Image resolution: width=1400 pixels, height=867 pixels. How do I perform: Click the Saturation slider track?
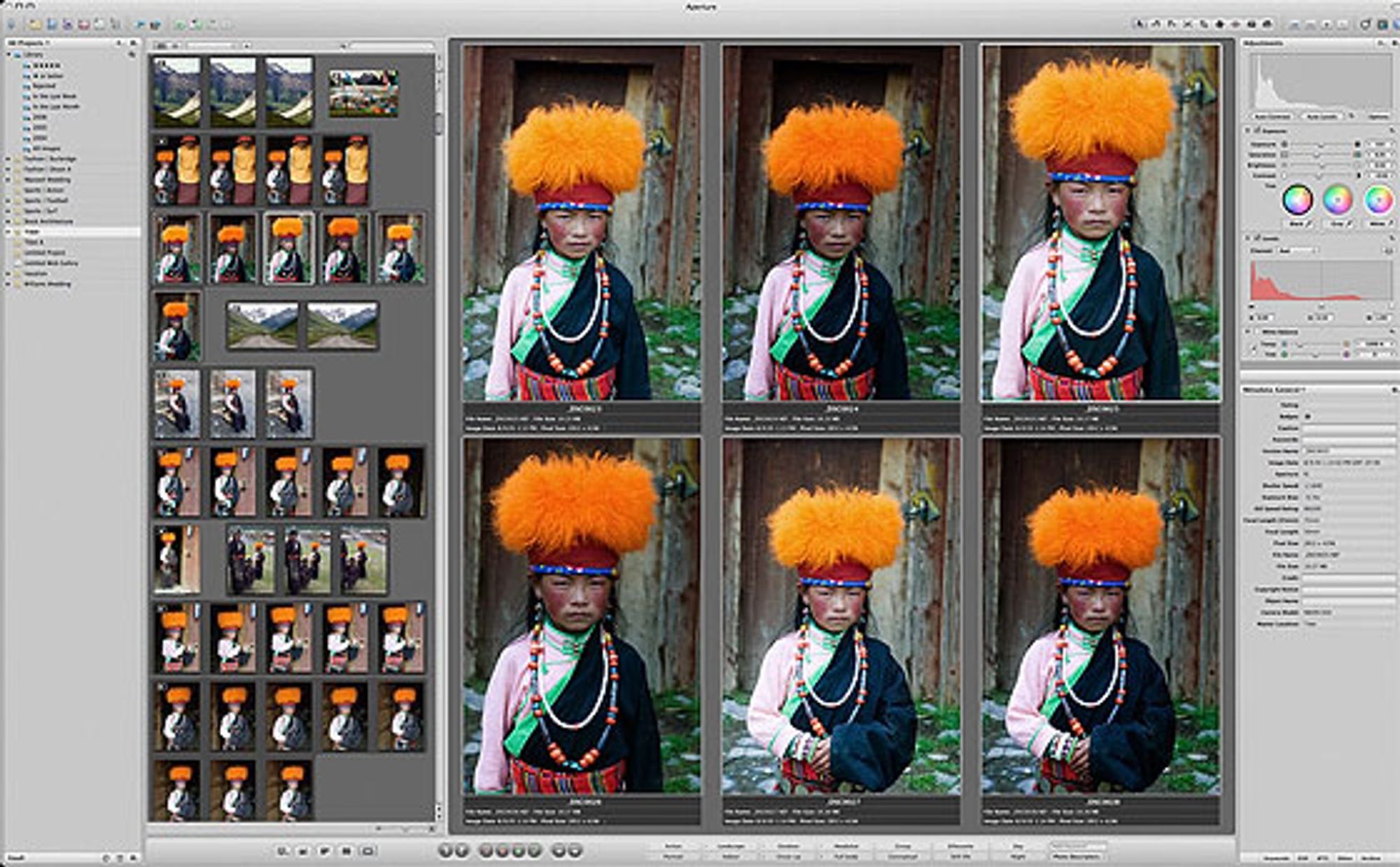[x=1320, y=154]
